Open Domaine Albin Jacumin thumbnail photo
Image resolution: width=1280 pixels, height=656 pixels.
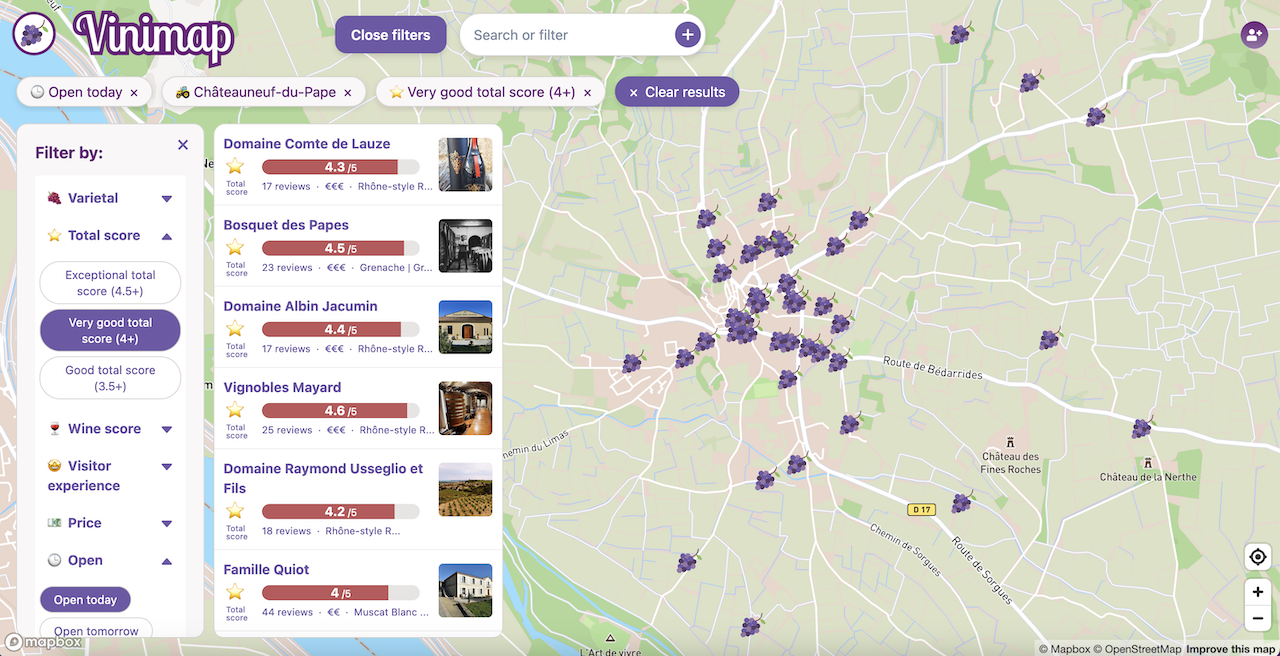click(465, 327)
